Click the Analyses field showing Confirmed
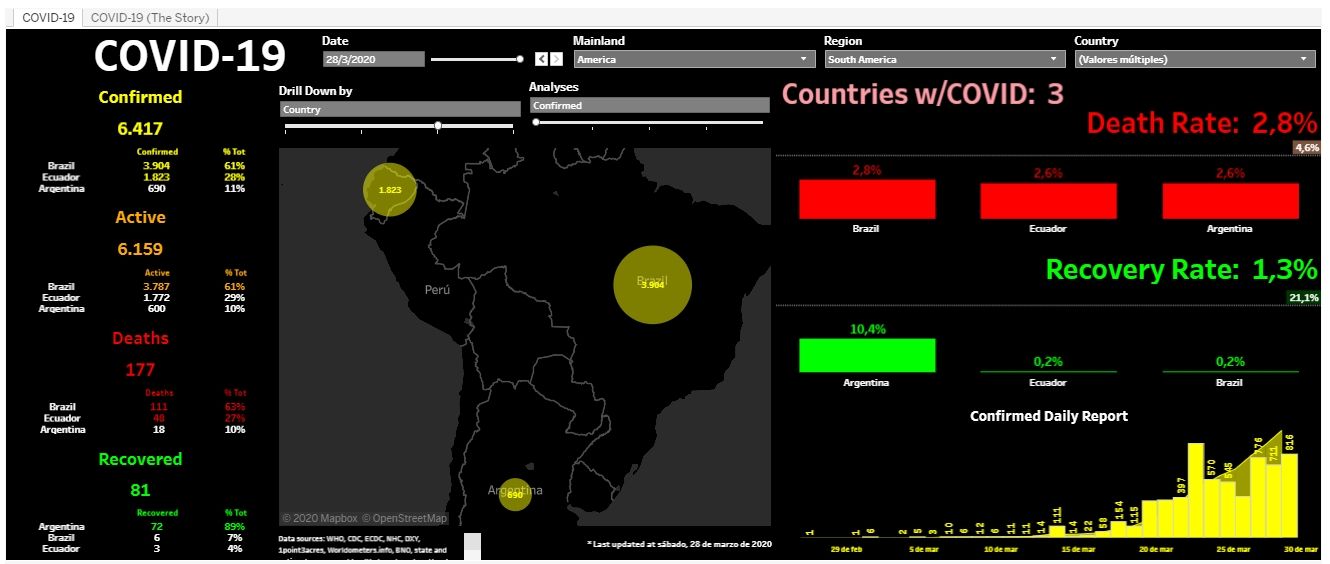This screenshot has width=1330, height=564. pyautogui.click(x=649, y=105)
